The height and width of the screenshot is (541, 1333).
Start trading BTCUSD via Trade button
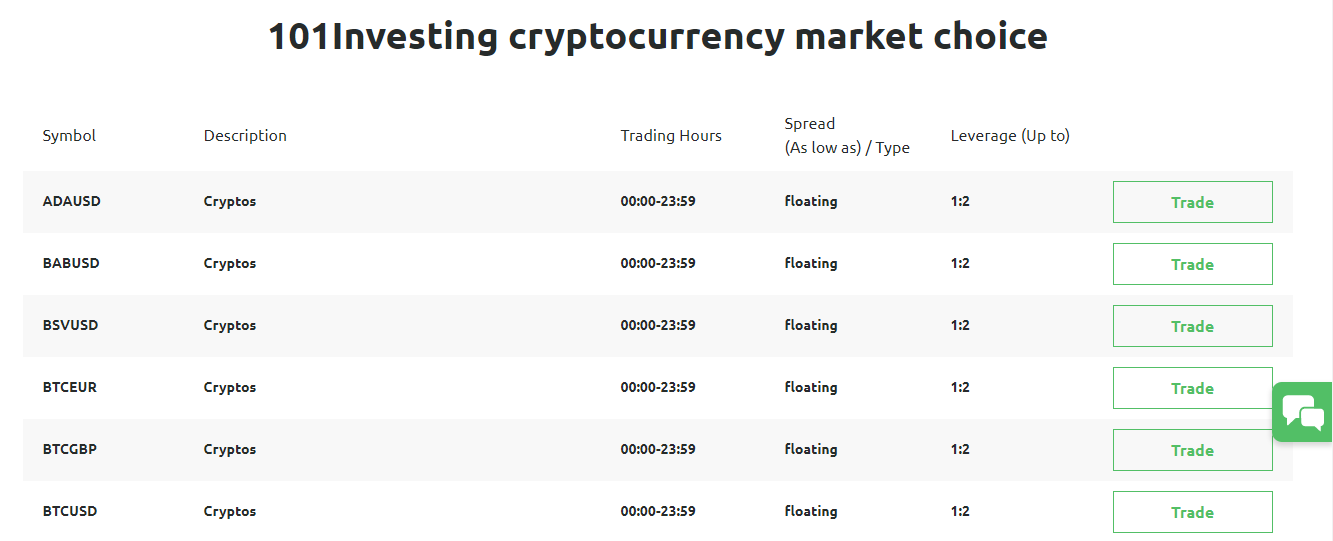pos(1192,512)
